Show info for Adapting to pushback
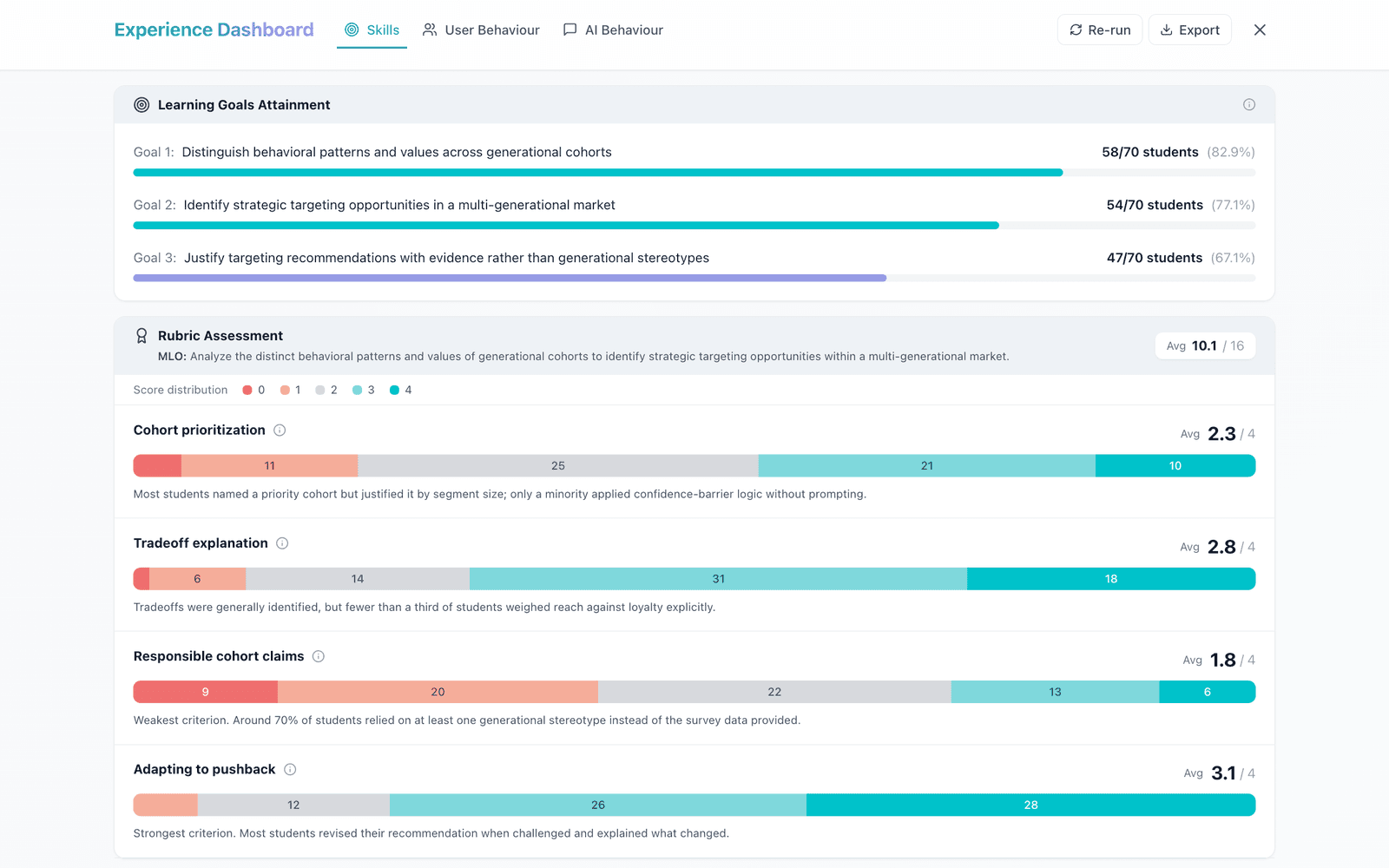This screenshot has width=1389, height=868. click(x=290, y=770)
